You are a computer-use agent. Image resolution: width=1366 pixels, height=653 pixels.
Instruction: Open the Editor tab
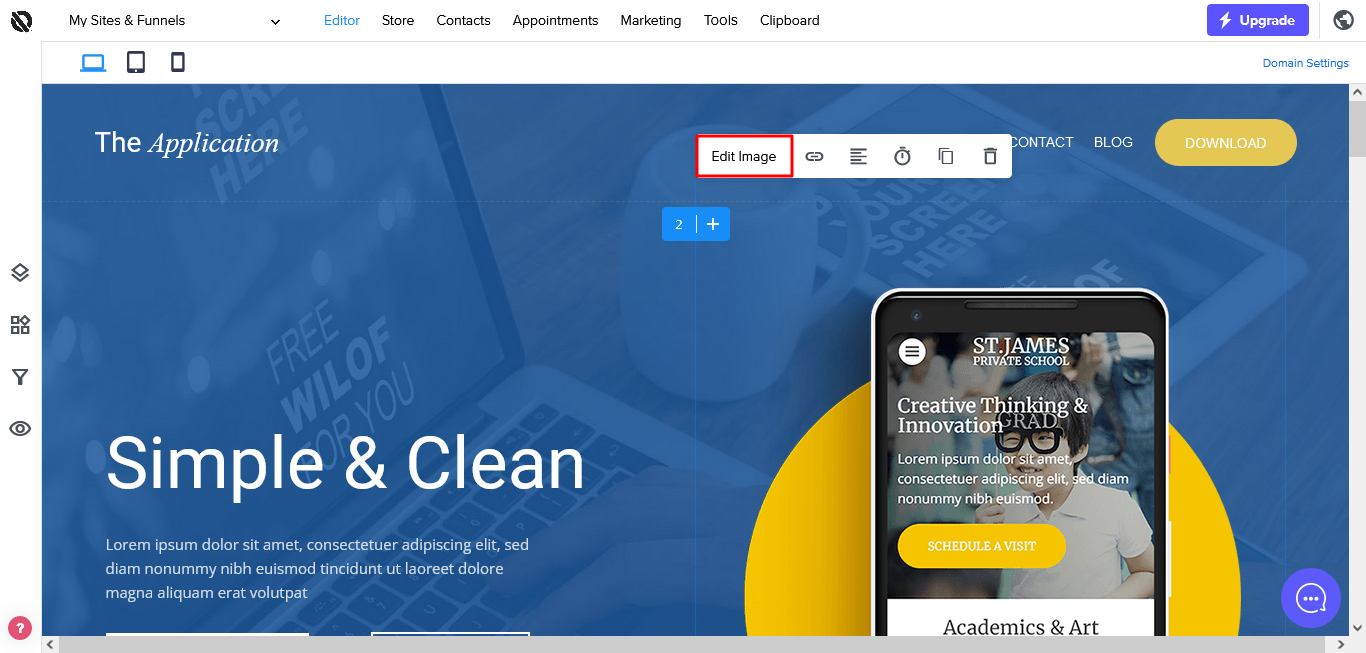pyautogui.click(x=342, y=20)
